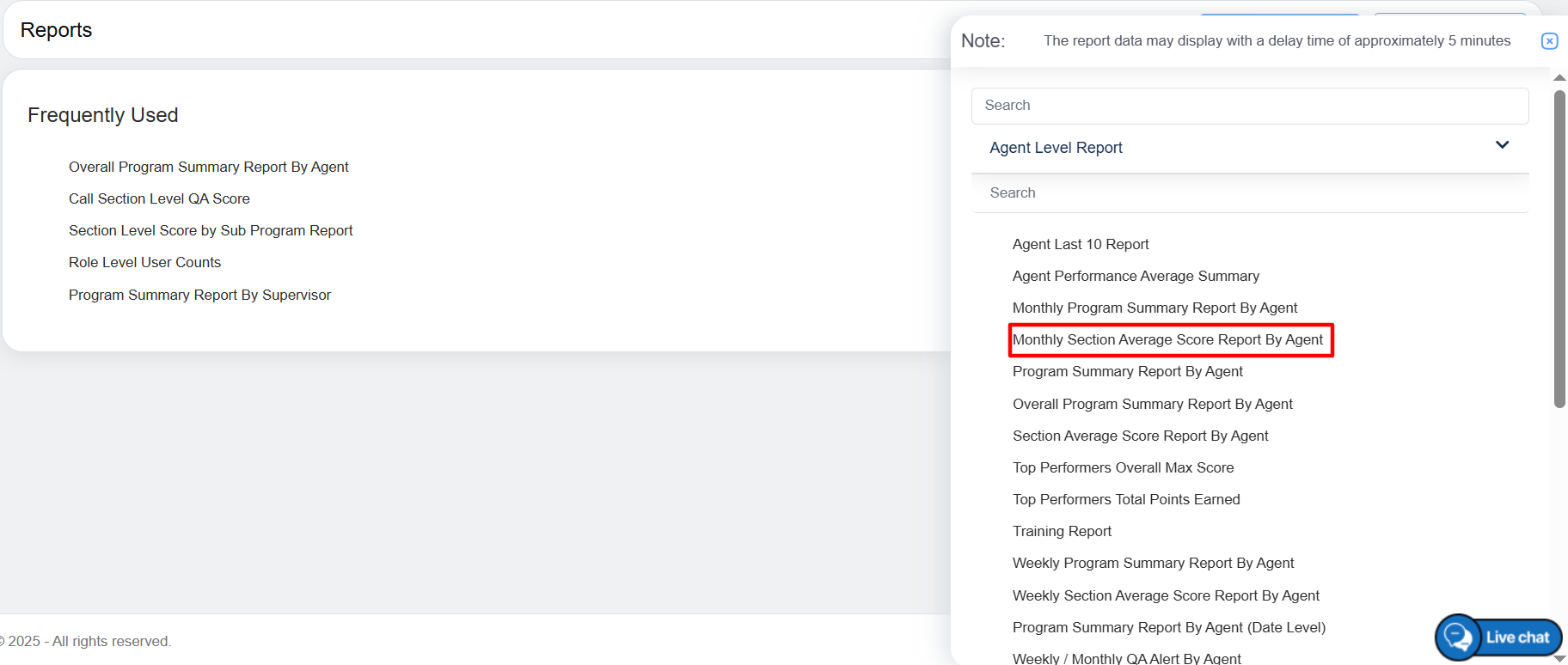The width and height of the screenshot is (1568, 665).
Task: Open Agent Last 10 Report
Action: click(1080, 244)
